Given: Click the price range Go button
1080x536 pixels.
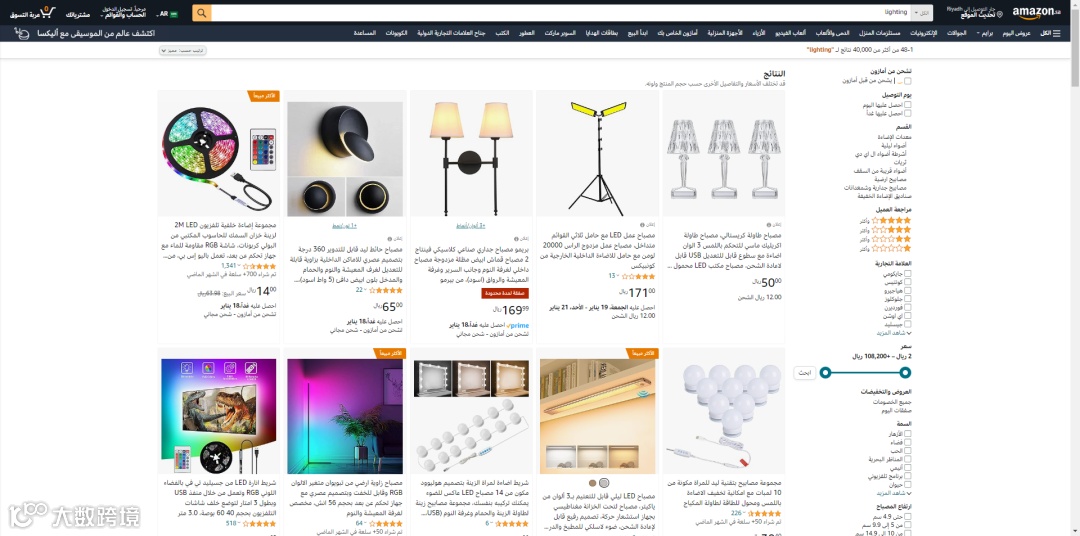Looking at the screenshot, I should 804,373.
